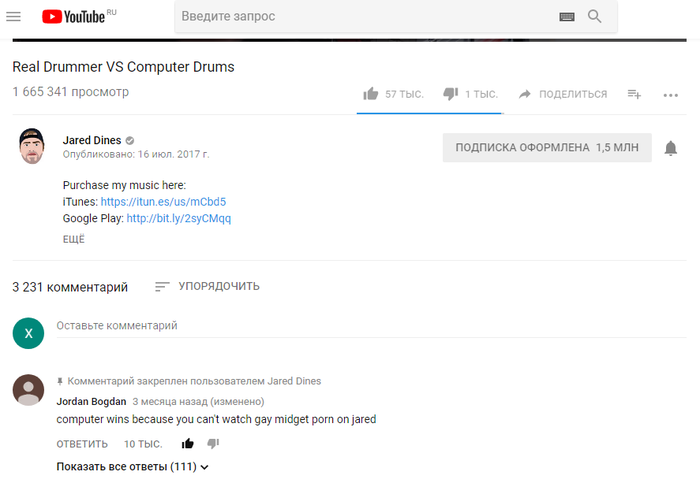This screenshot has width=700, height=494.
Task: Click the Поделиться share button
Action: coord(563,94)
